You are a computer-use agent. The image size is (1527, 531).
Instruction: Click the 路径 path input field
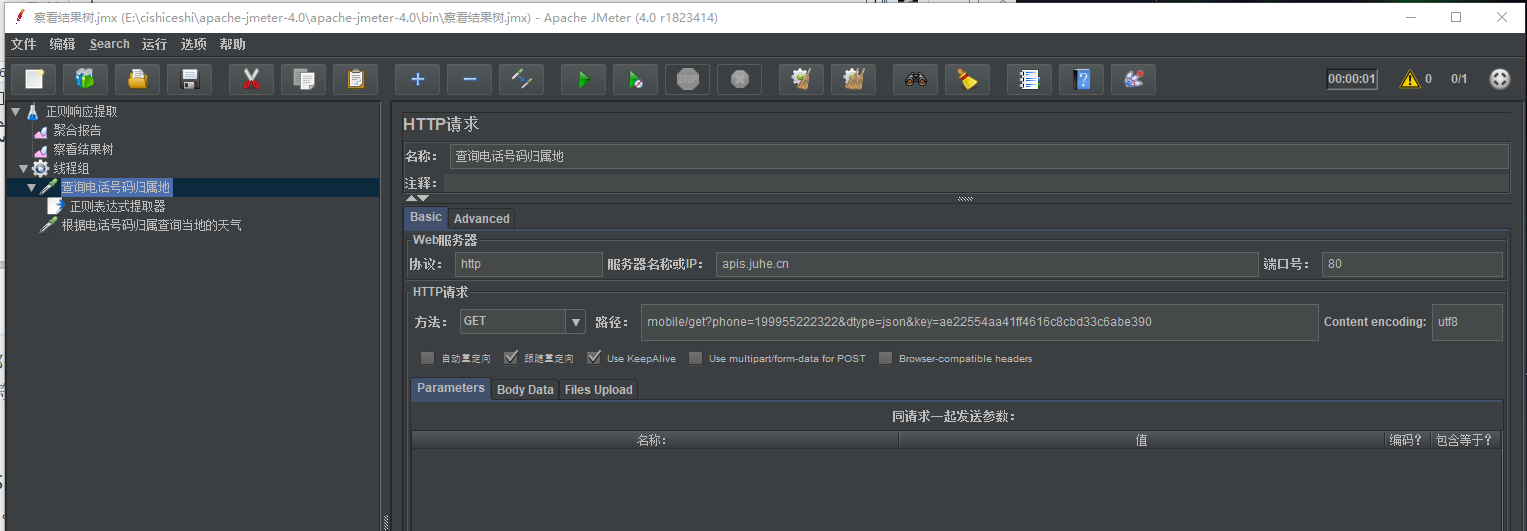(x=980, y=322)
